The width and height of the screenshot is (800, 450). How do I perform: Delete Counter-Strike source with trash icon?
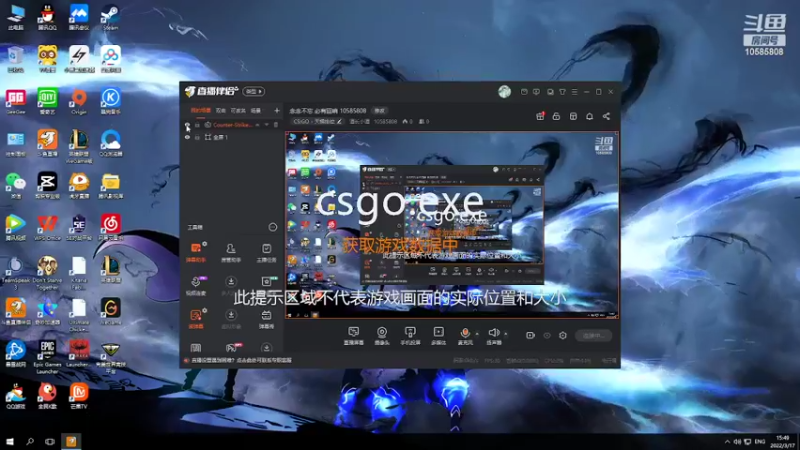(x=276, y=125)
